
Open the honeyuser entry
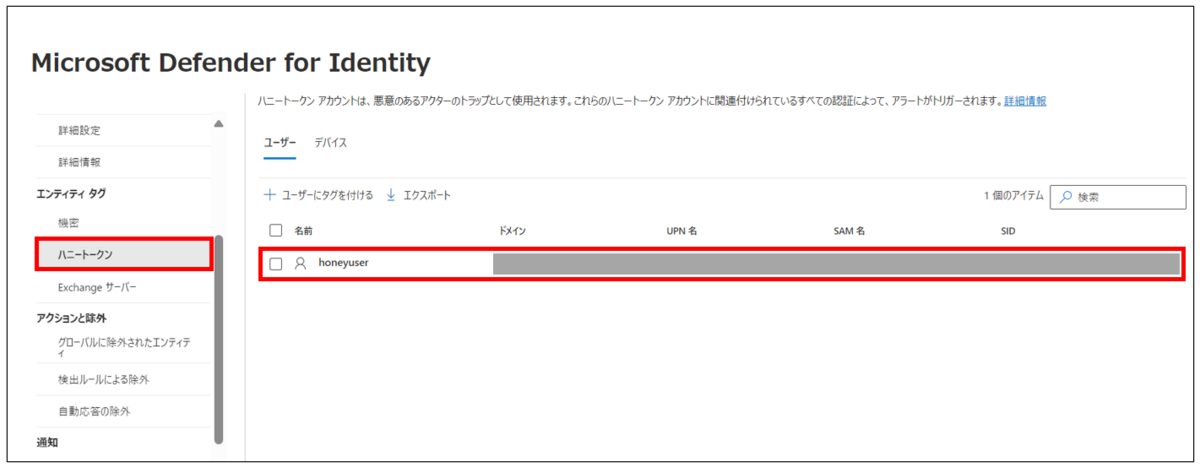344,263
